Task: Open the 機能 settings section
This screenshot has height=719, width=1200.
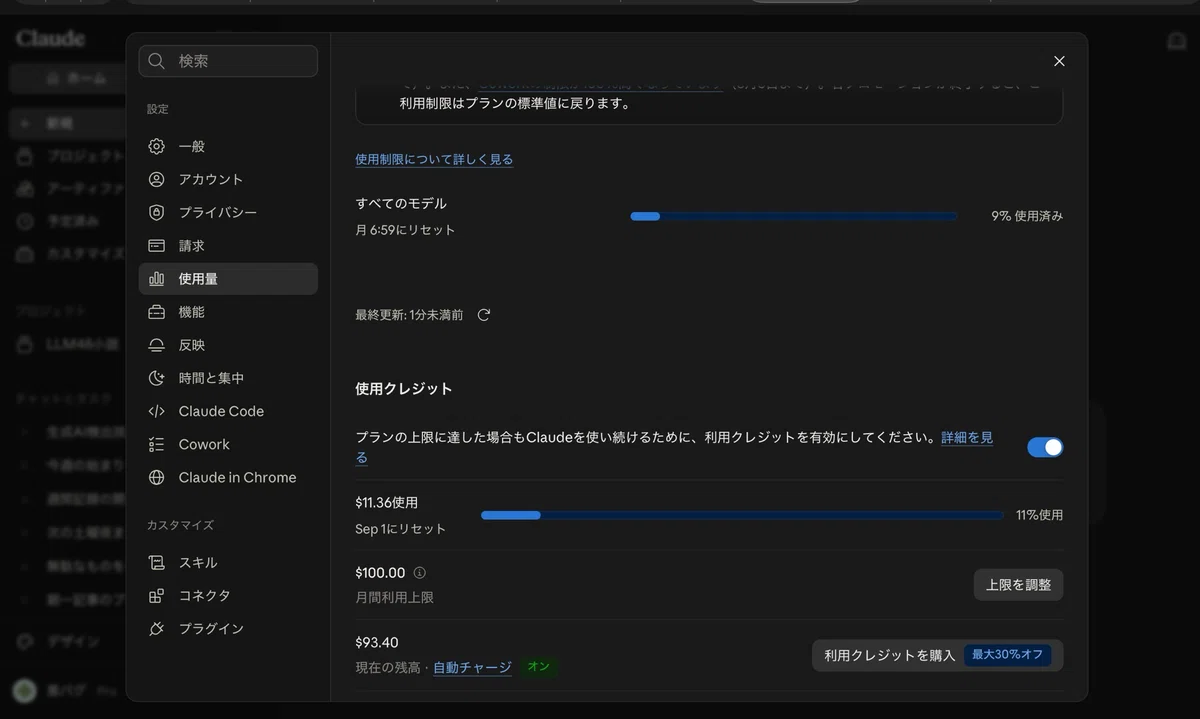Action: click(x=228, y=312)
